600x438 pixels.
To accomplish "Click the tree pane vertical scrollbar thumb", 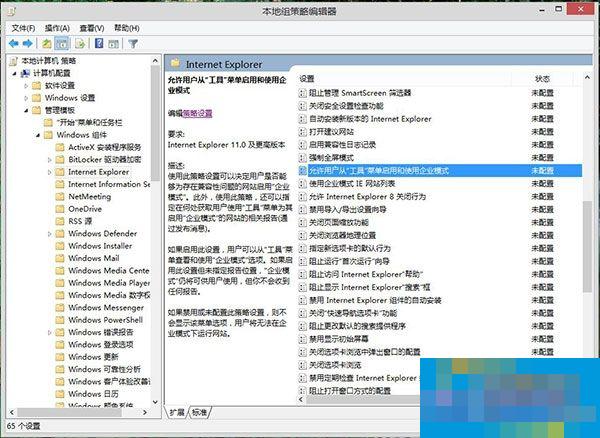I will [155, 123].
